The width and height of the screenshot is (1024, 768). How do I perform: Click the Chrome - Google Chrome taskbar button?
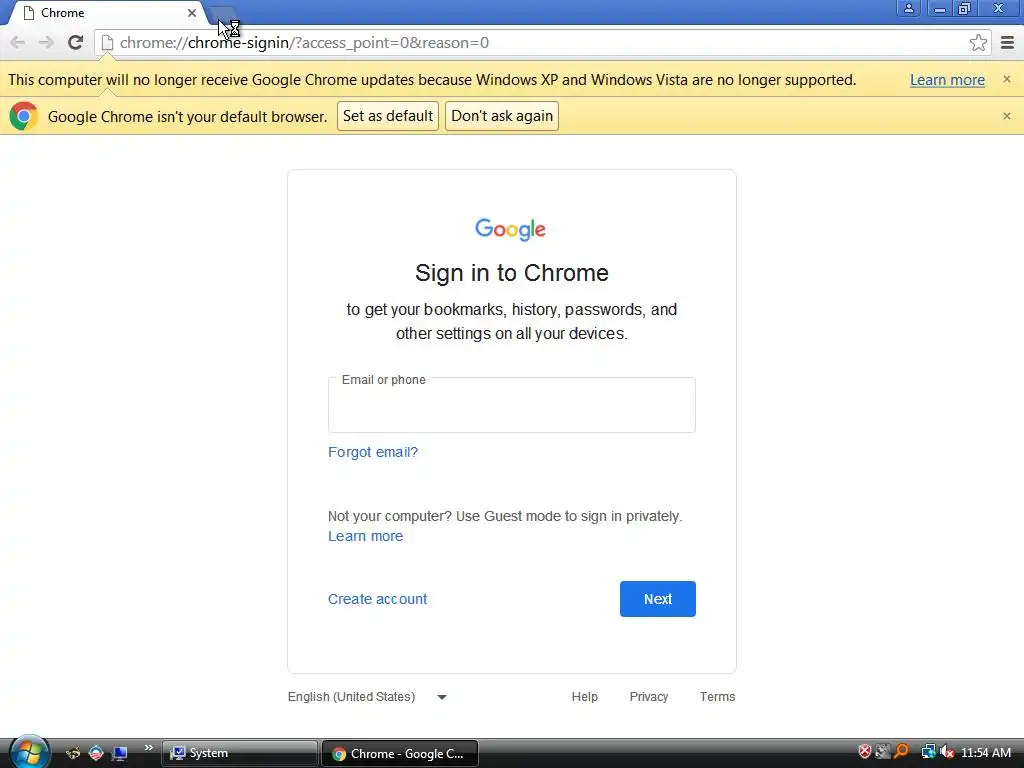tap(400, 753)
